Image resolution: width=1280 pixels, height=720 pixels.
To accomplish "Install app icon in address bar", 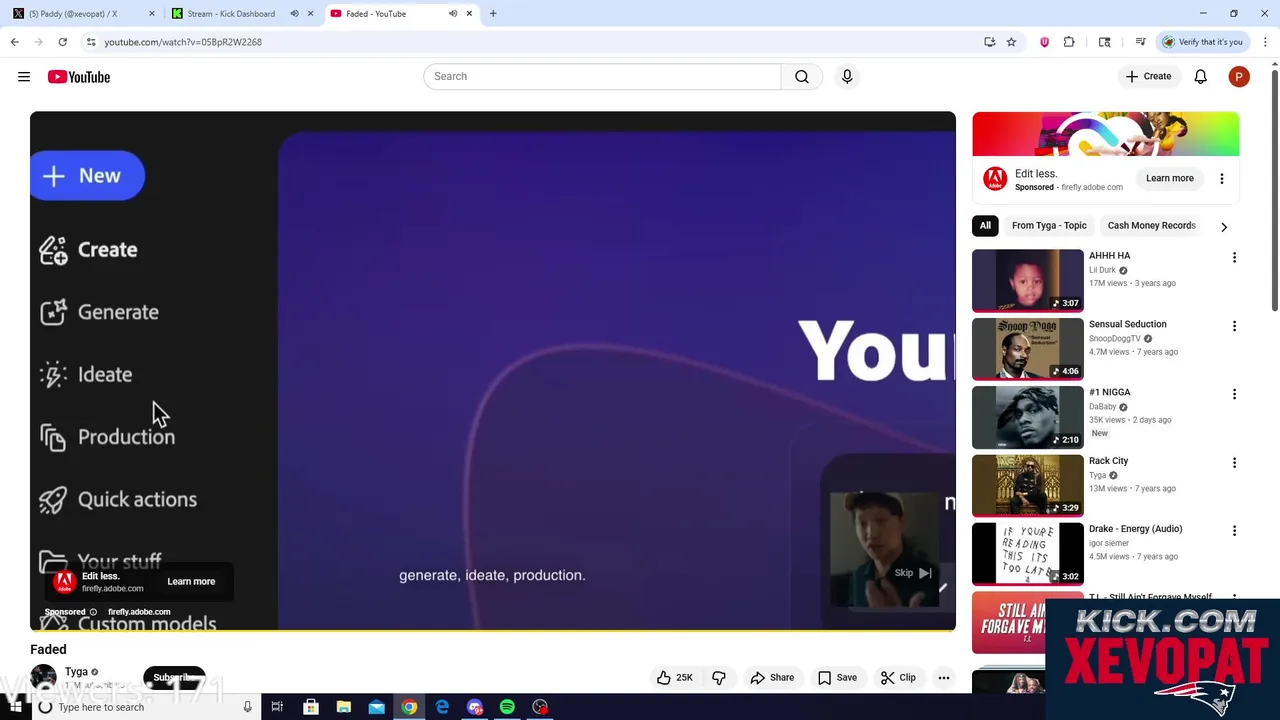I will tap(989, 42).
